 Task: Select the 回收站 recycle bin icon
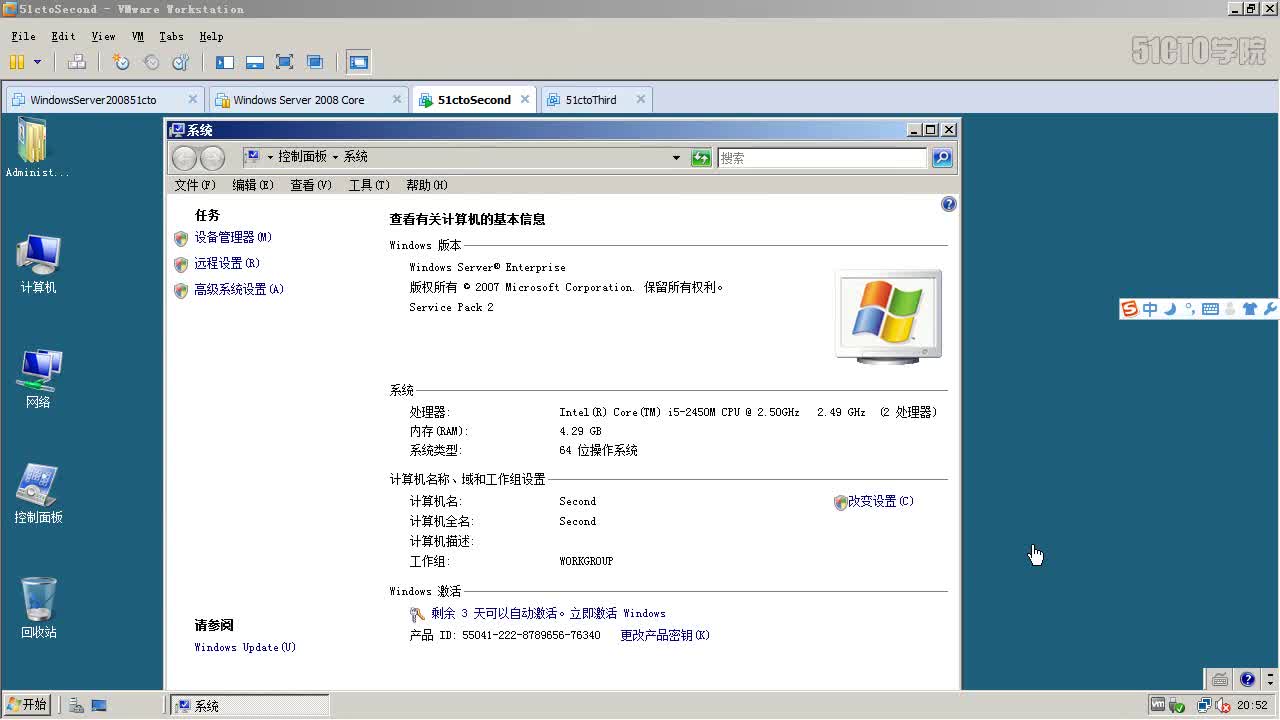point(38,609)
